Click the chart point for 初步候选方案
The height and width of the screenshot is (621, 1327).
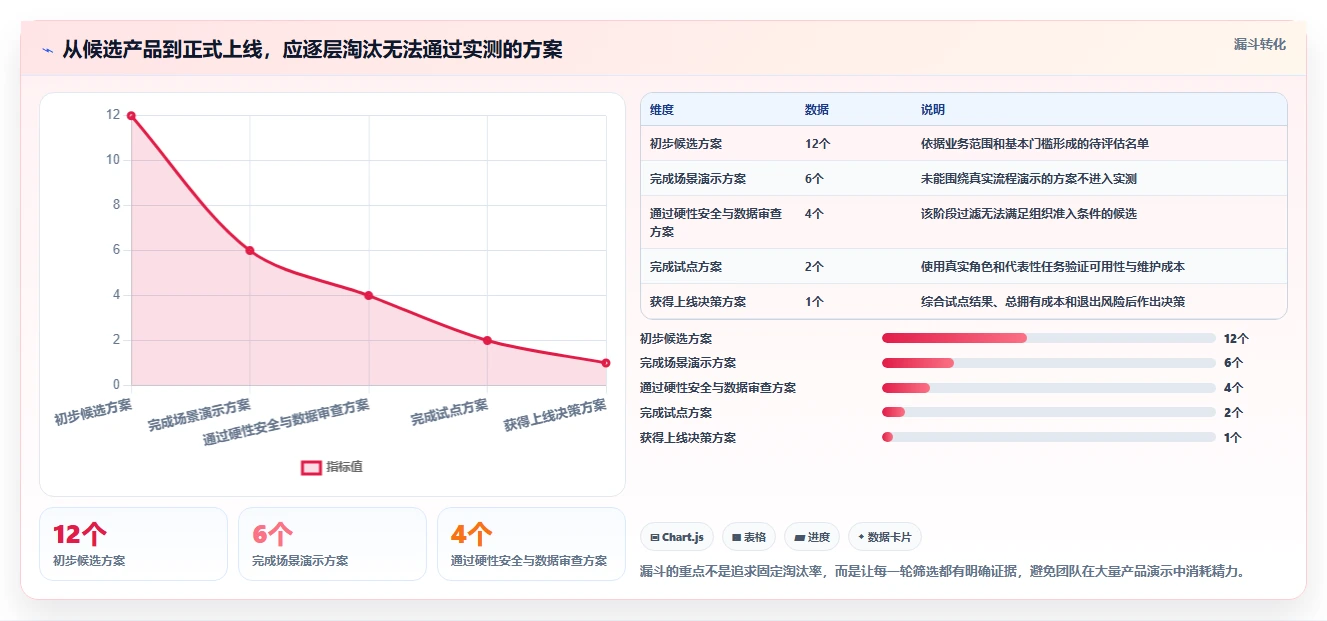[131, 116]
